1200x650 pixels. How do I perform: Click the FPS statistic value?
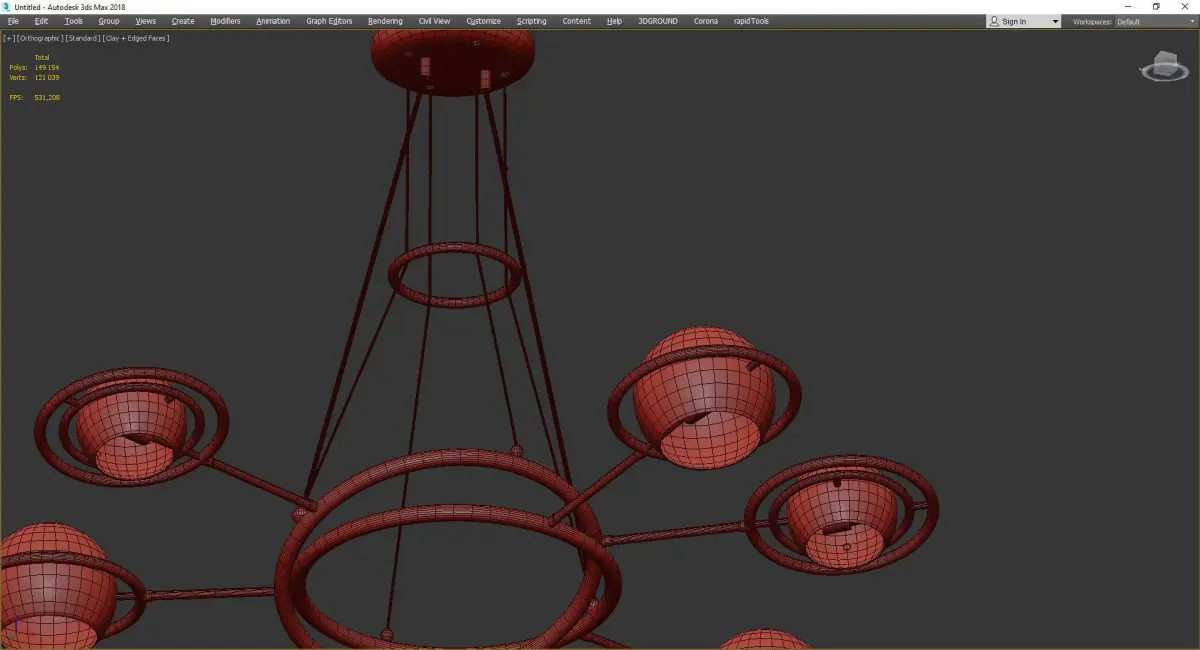pos(47,97)
